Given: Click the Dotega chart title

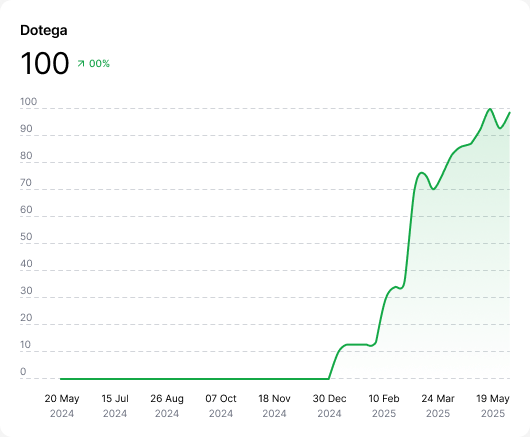Looking at the screenshot, I should (44, 30).
